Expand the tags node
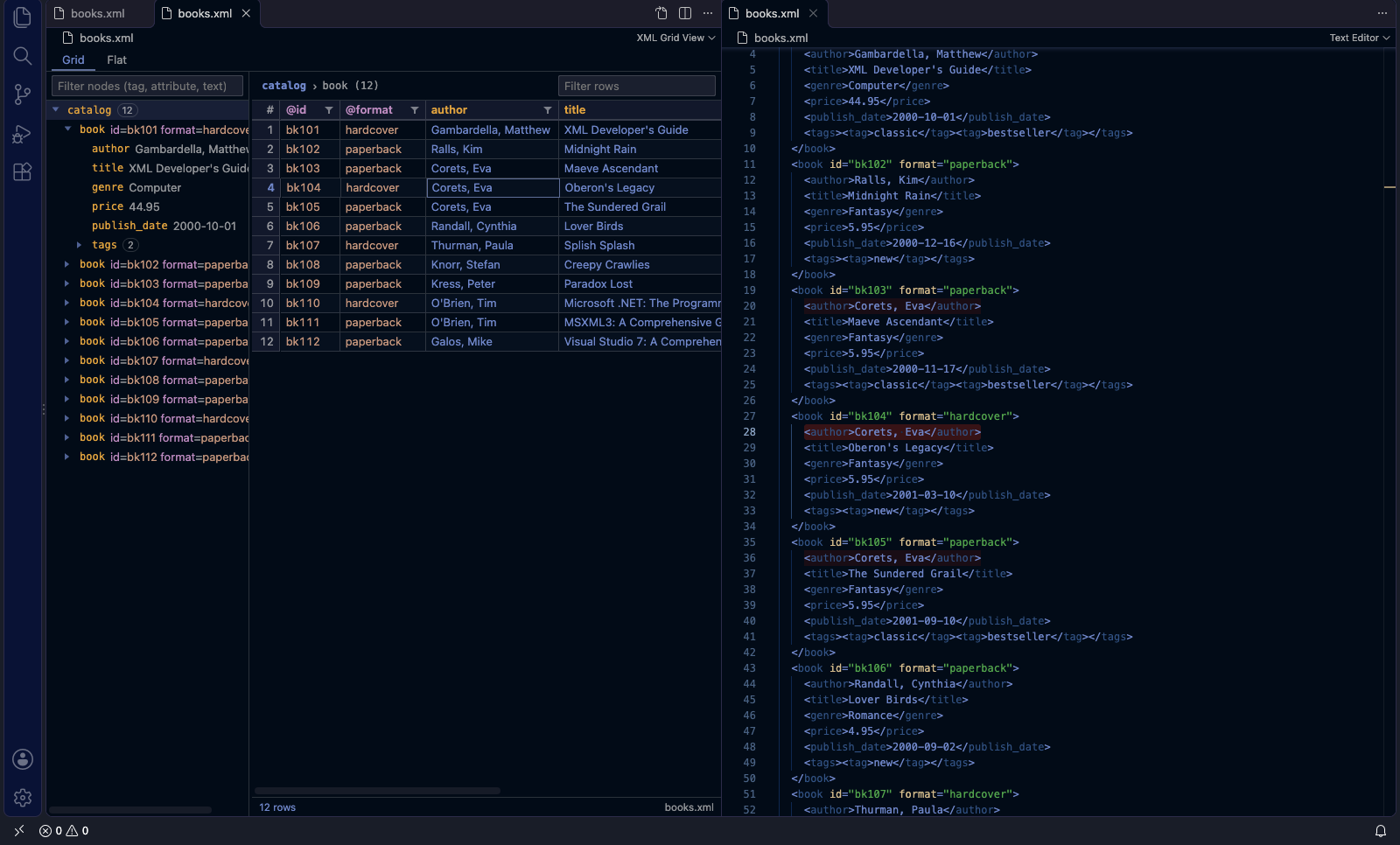Viewport: 1400px width, 845px height. (80, 245)
